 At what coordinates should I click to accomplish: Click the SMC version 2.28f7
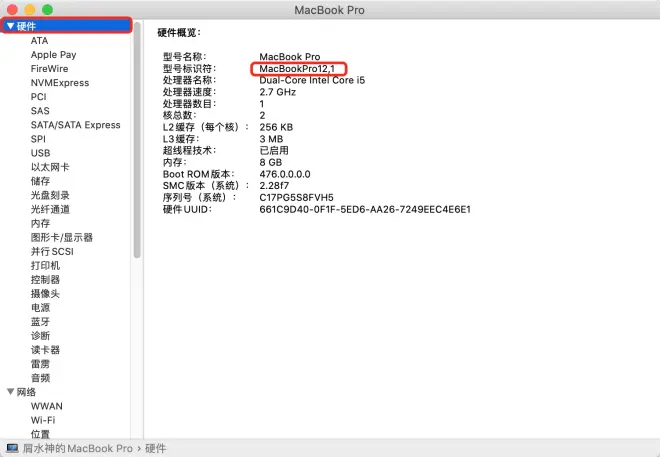point(274,186)
